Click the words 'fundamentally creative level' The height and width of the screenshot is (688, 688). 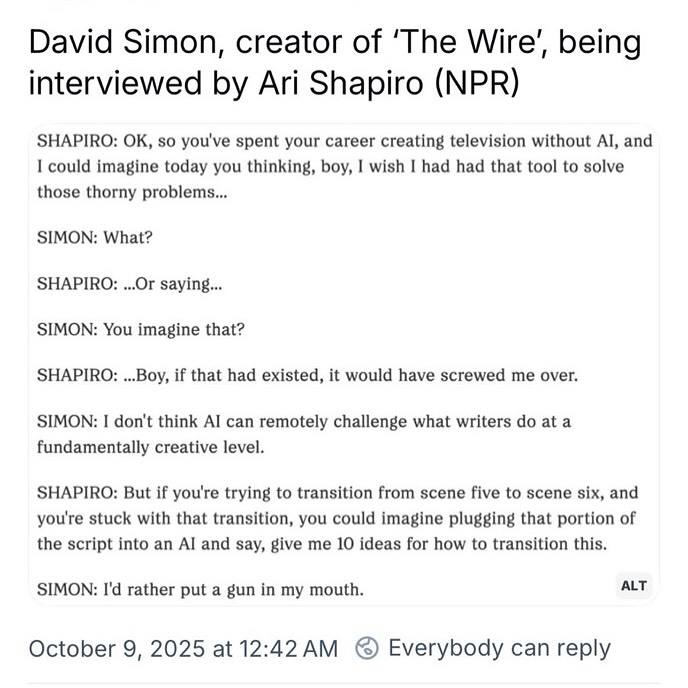(150, 447)
